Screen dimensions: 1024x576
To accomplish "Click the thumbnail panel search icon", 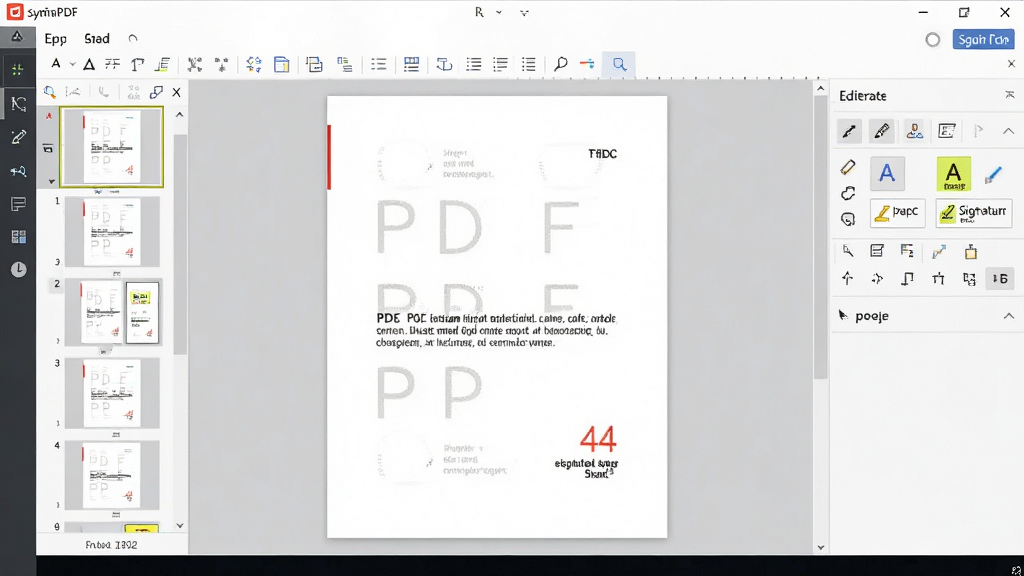I will [50, 92].
